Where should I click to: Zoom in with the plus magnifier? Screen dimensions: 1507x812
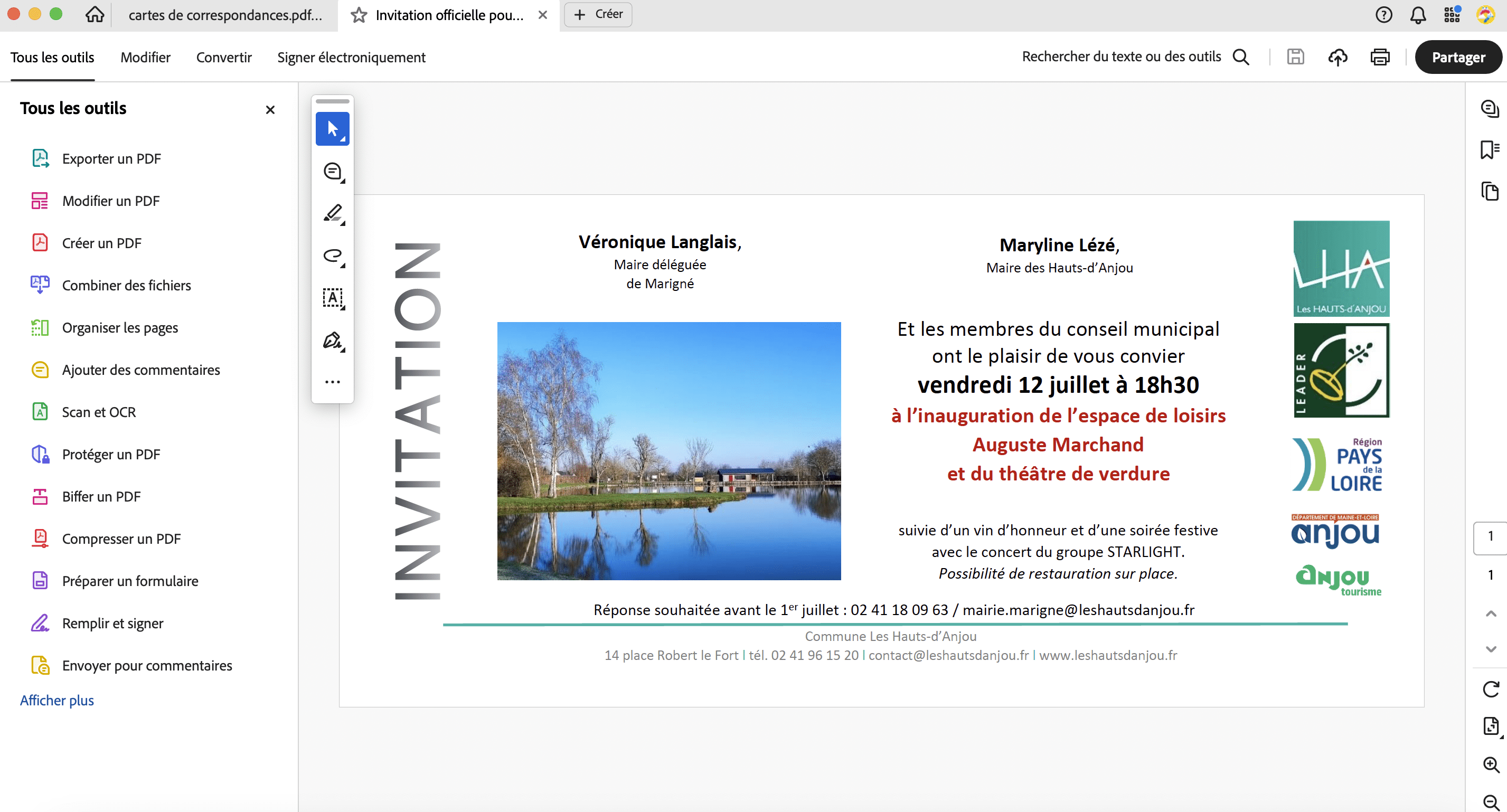(x=1491, y=765)
